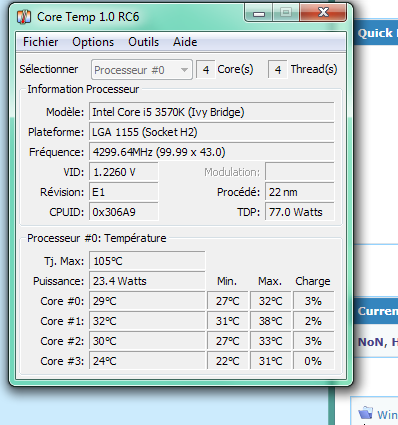The image size is (398, 425).
Task: Click the Quick header in background page
Action: (377, 33)
